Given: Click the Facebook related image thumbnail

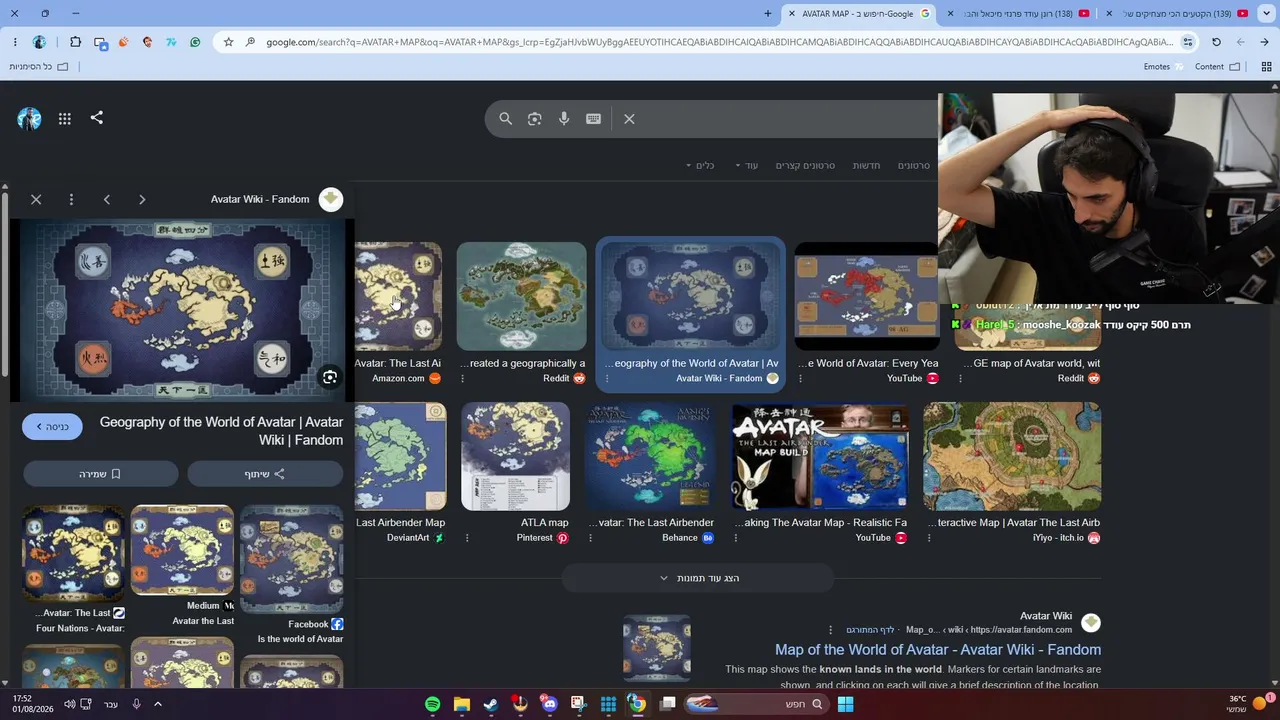Looking at the screenshot, I should 292,559.
